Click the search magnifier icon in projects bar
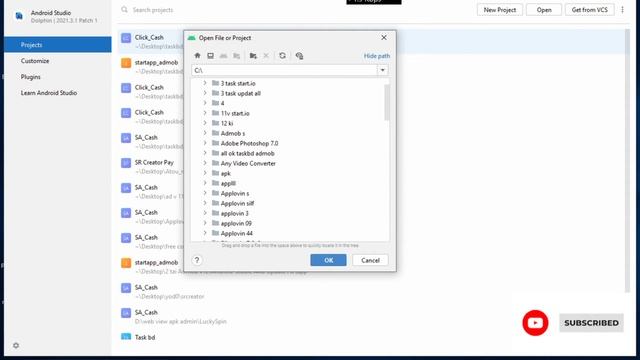Viewport: 640px width, 360px height. pyautogui.click(x=124, y=9)
